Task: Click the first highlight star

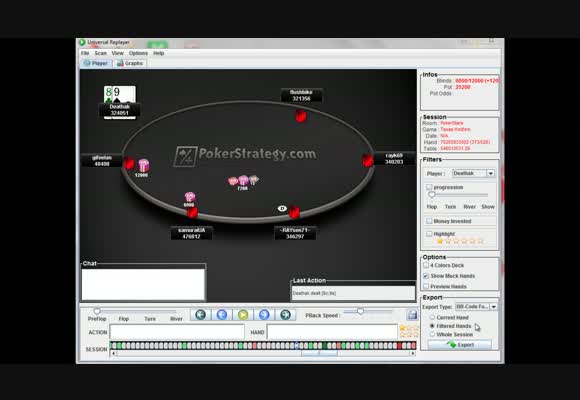Action: [440, 241]
